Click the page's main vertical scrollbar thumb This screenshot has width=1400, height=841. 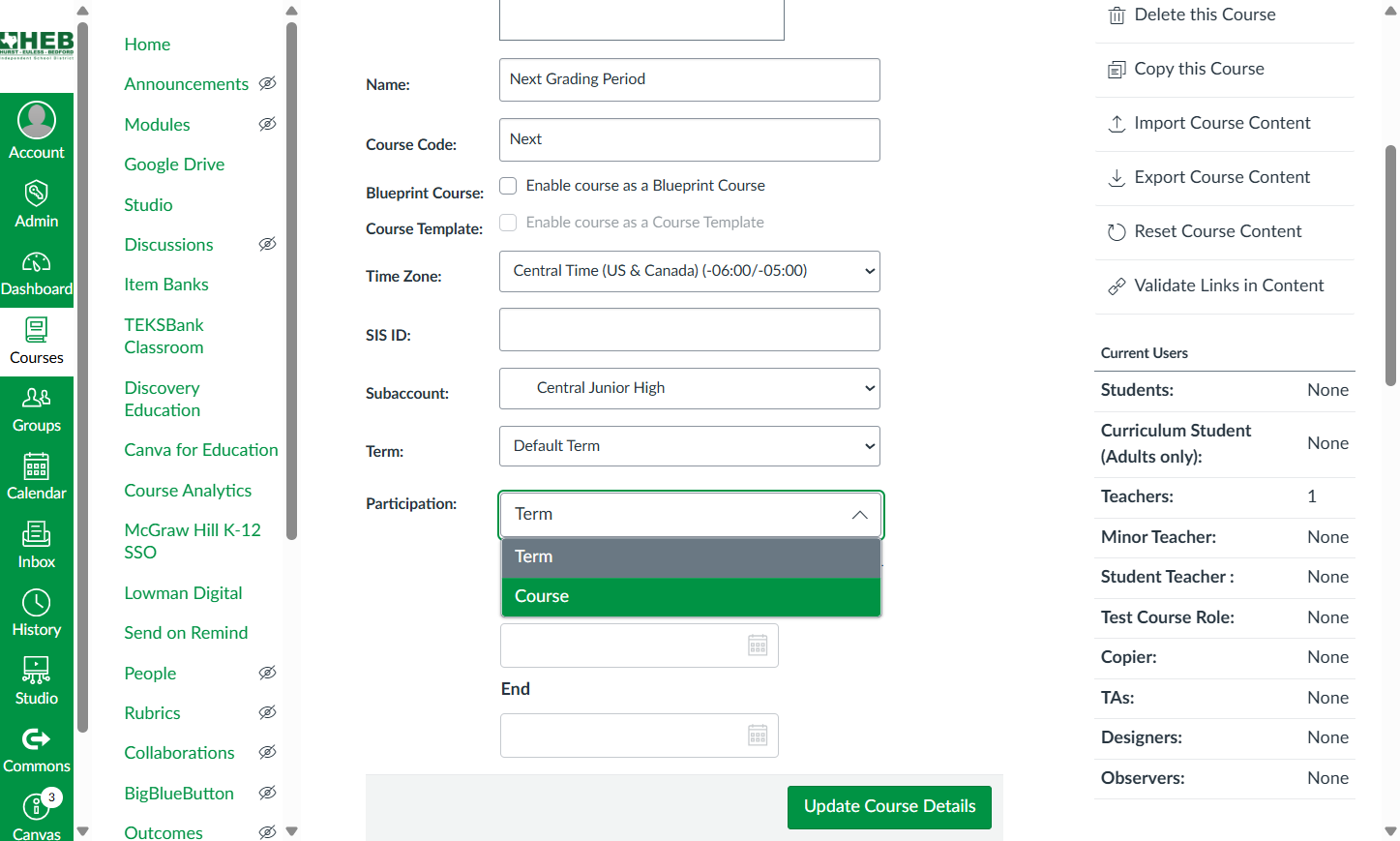tap(1391, 266)
